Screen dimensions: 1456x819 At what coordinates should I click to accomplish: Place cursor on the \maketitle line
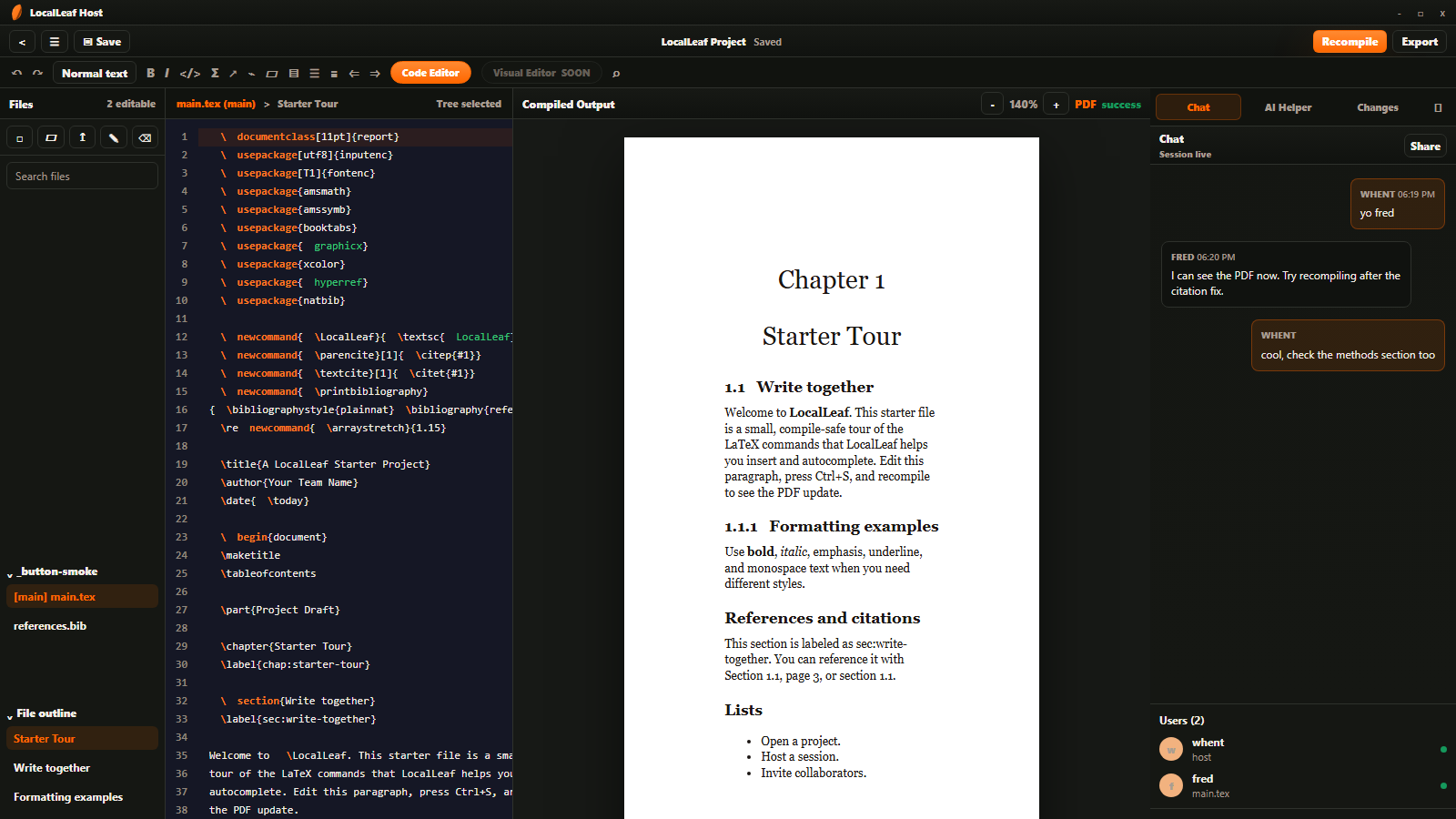(250, 555)
